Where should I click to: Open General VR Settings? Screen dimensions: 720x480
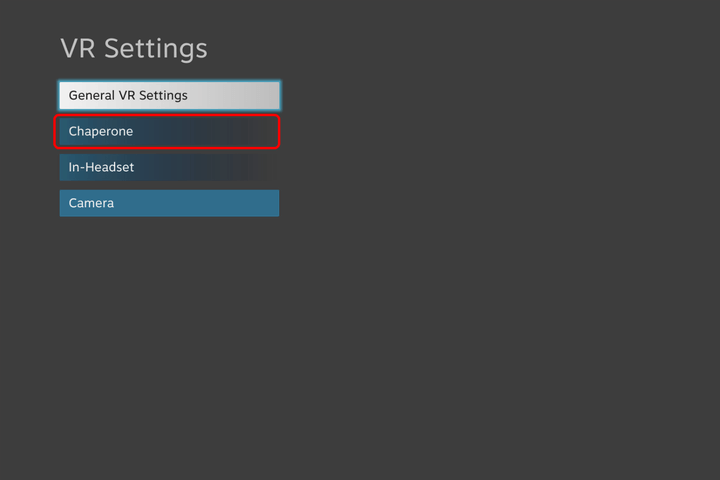[x=169, y=96]
